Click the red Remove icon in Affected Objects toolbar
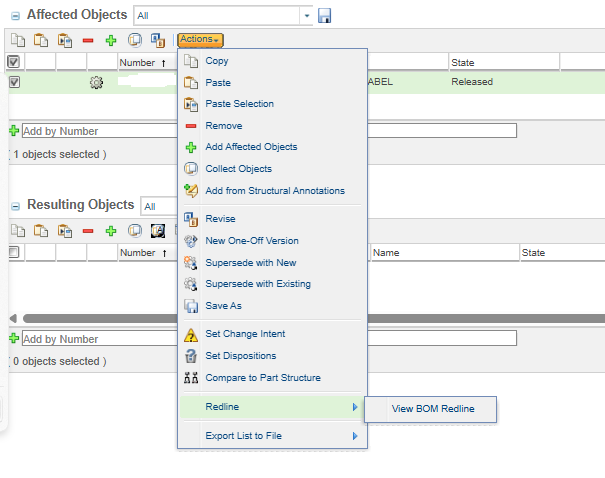Screen dimensions: 605x478 pos(88,40)
